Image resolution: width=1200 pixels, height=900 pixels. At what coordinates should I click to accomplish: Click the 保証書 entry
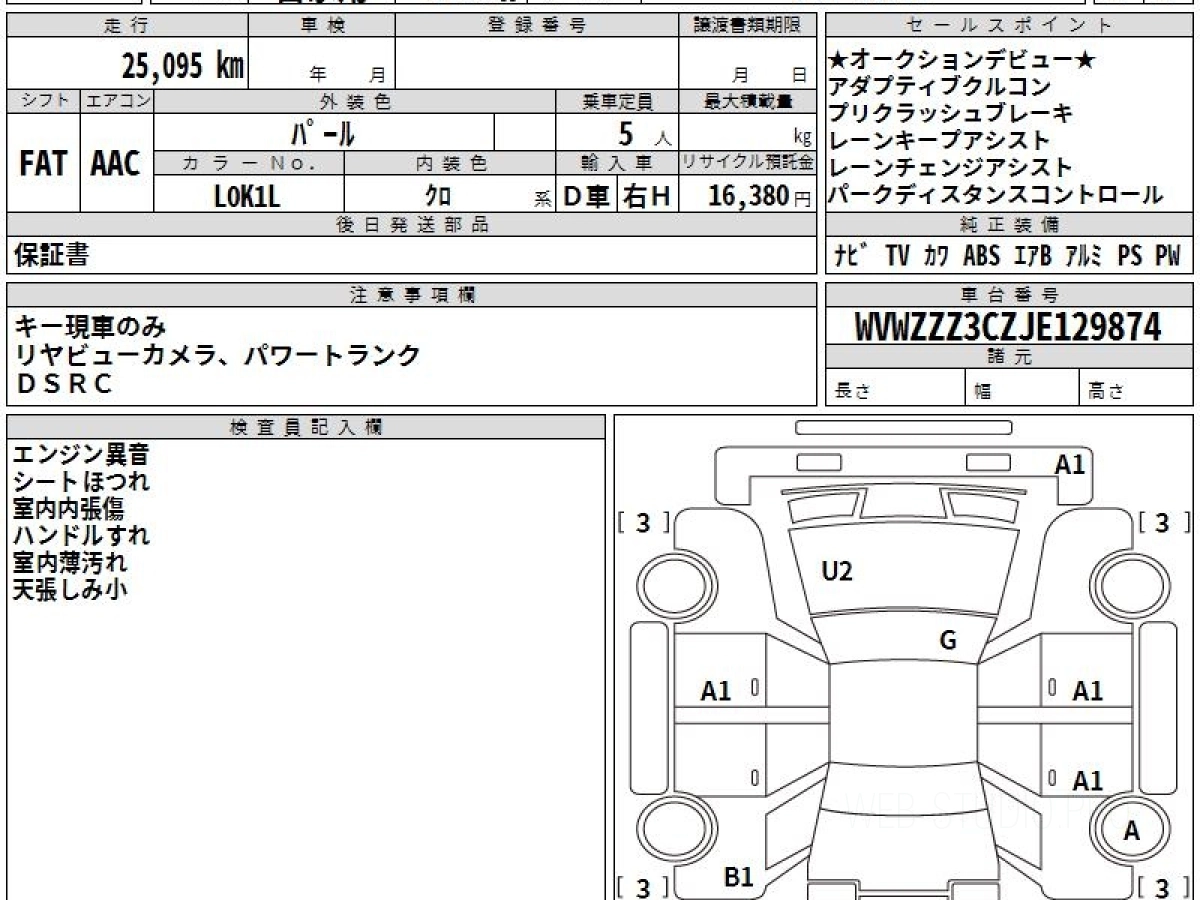point(51,255)
